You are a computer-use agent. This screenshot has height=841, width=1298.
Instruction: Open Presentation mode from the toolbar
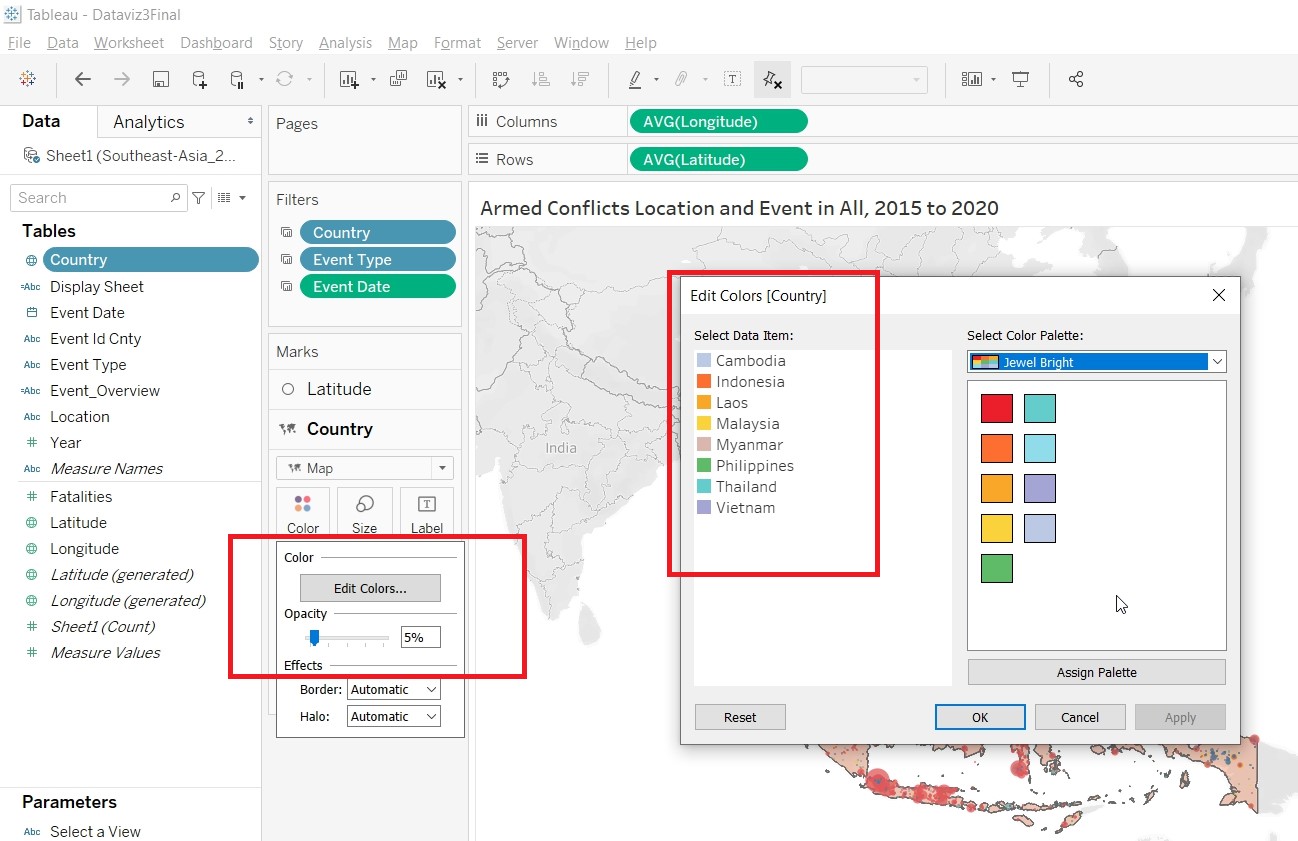coord(1020,80)
